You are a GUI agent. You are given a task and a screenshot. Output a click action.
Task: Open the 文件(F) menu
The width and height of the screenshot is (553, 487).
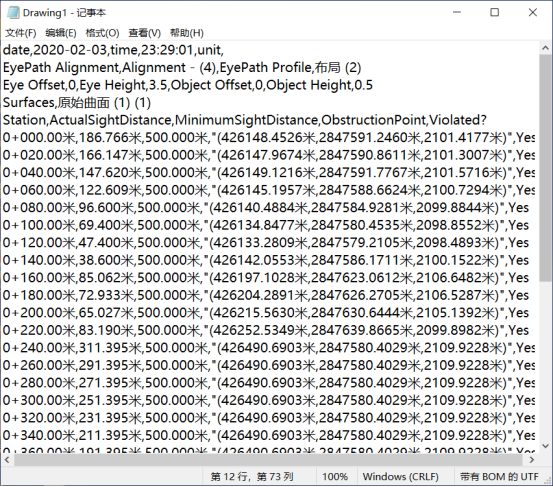(21, 33)
